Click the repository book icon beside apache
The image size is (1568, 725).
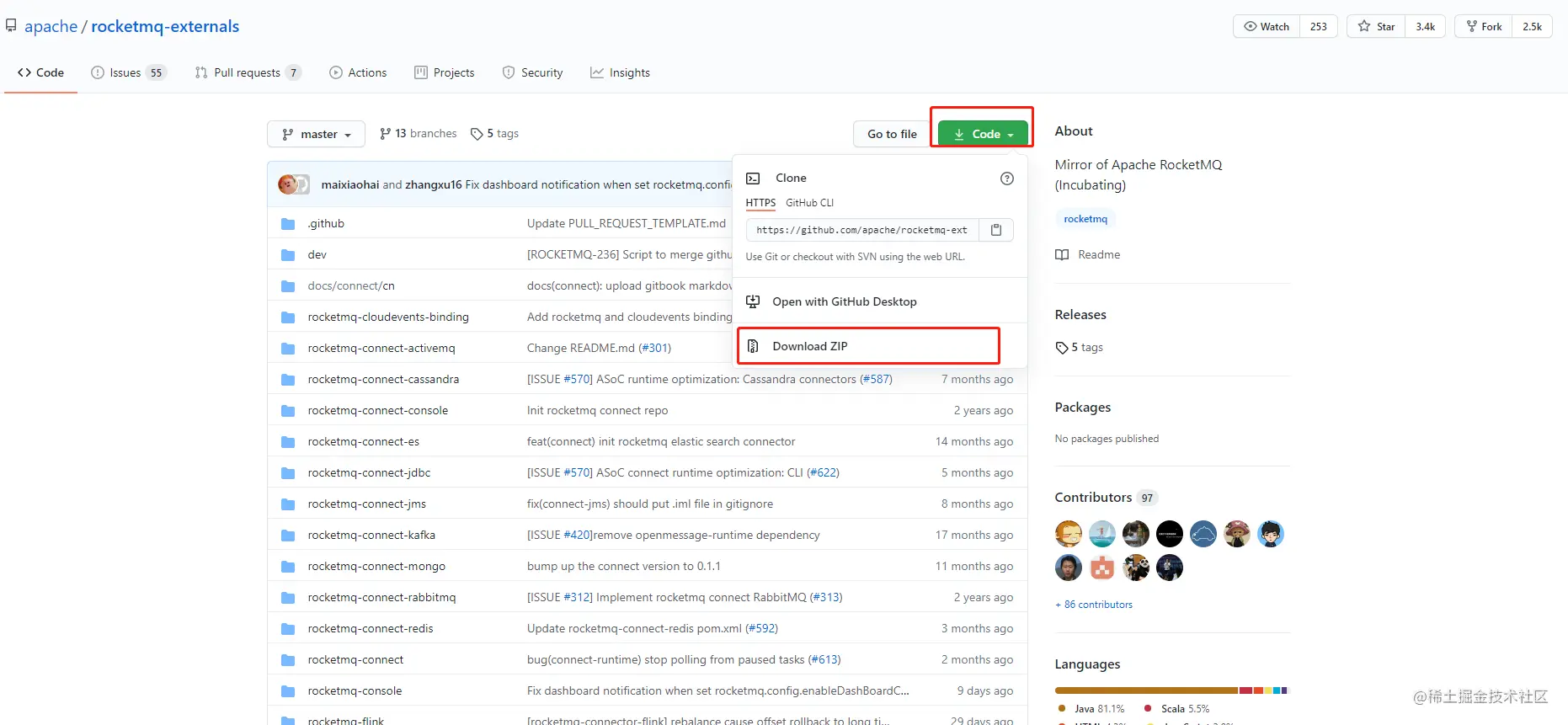11,26
